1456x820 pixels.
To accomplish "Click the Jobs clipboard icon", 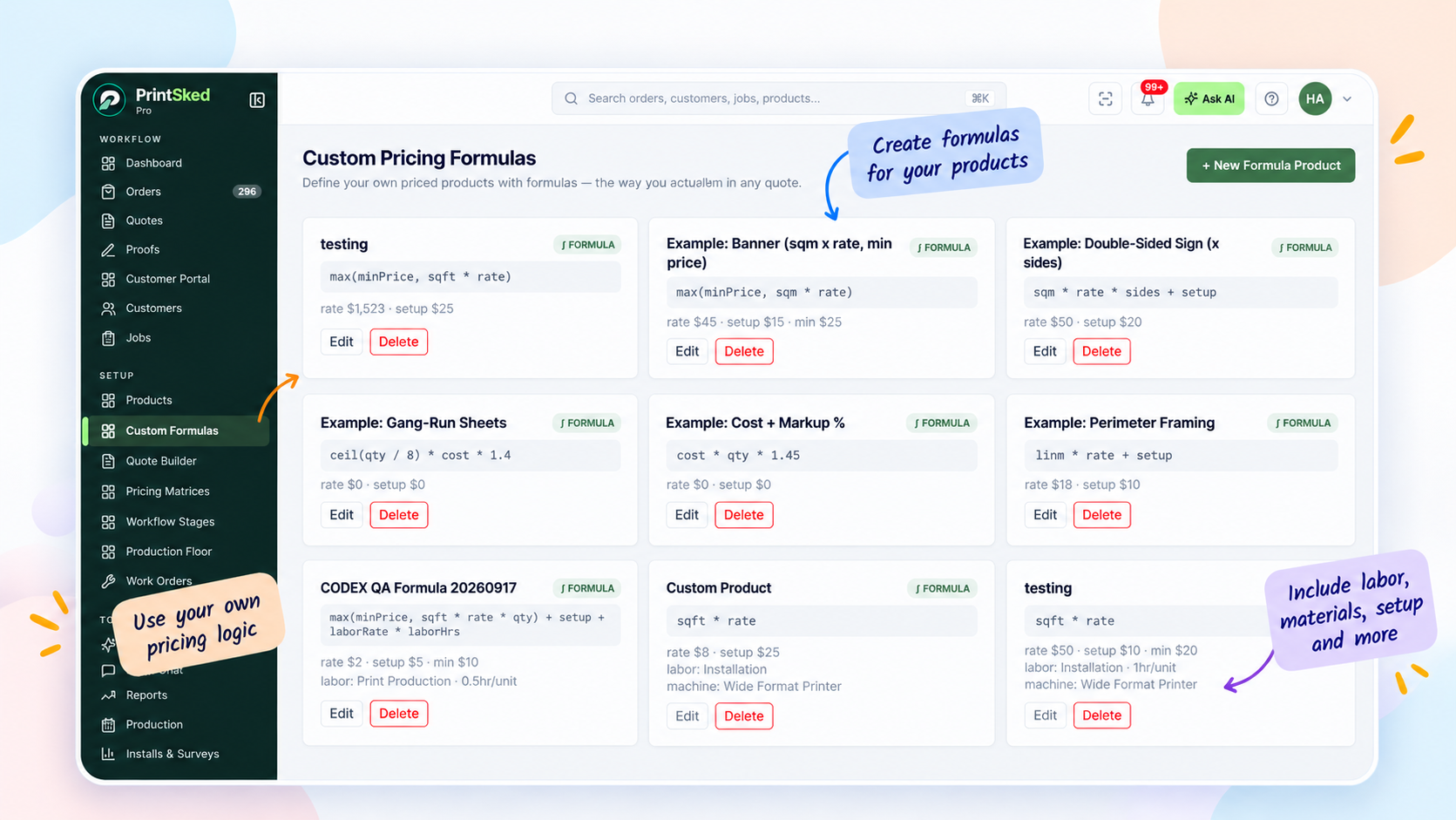I will click(x=108, y=338).
